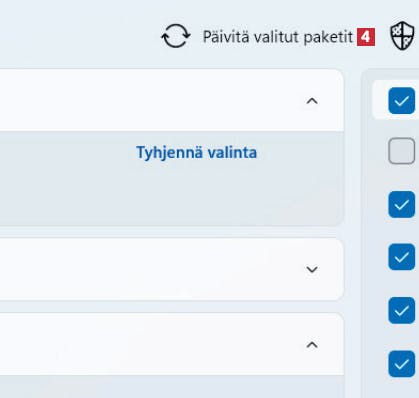Uncheck the topmost highlighted package checkbox

tap(402, 100)
